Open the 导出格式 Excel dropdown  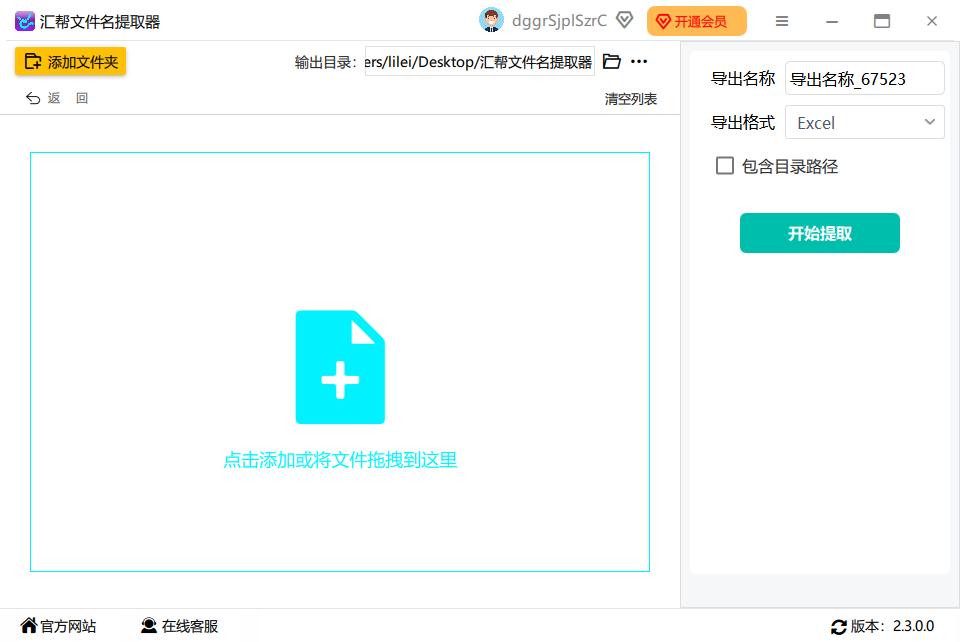point(864,121)
